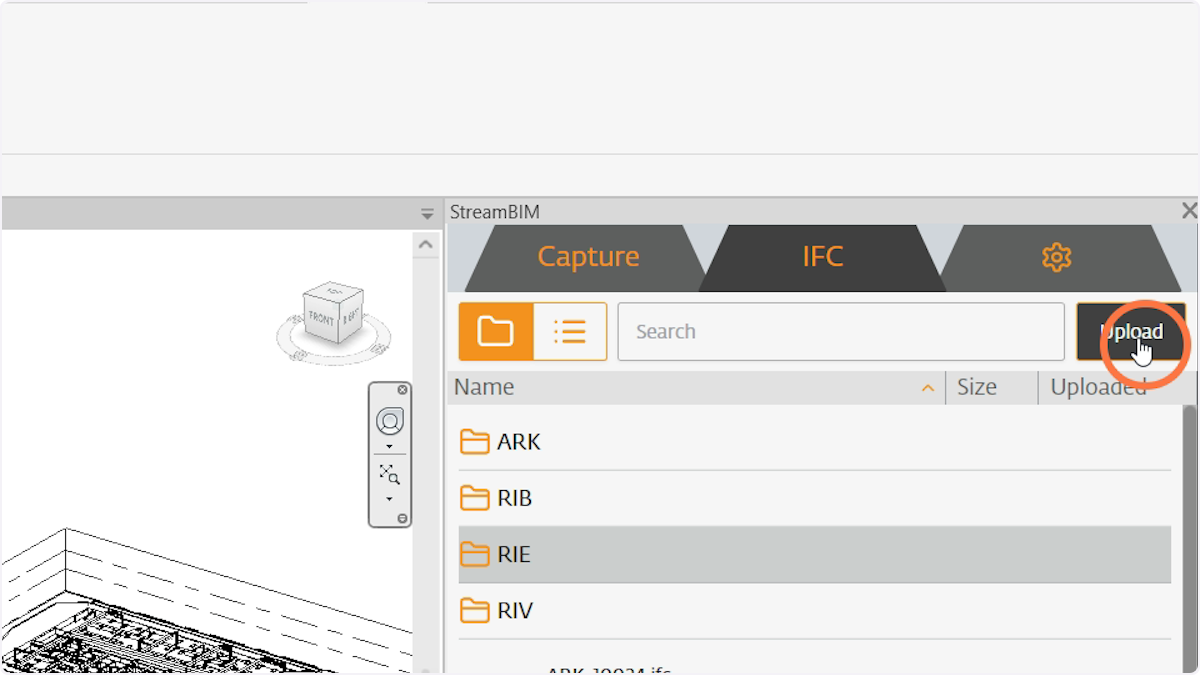1200x675 pixels.
Task: Open the RIB folder
Action: [x=815, y=498]
